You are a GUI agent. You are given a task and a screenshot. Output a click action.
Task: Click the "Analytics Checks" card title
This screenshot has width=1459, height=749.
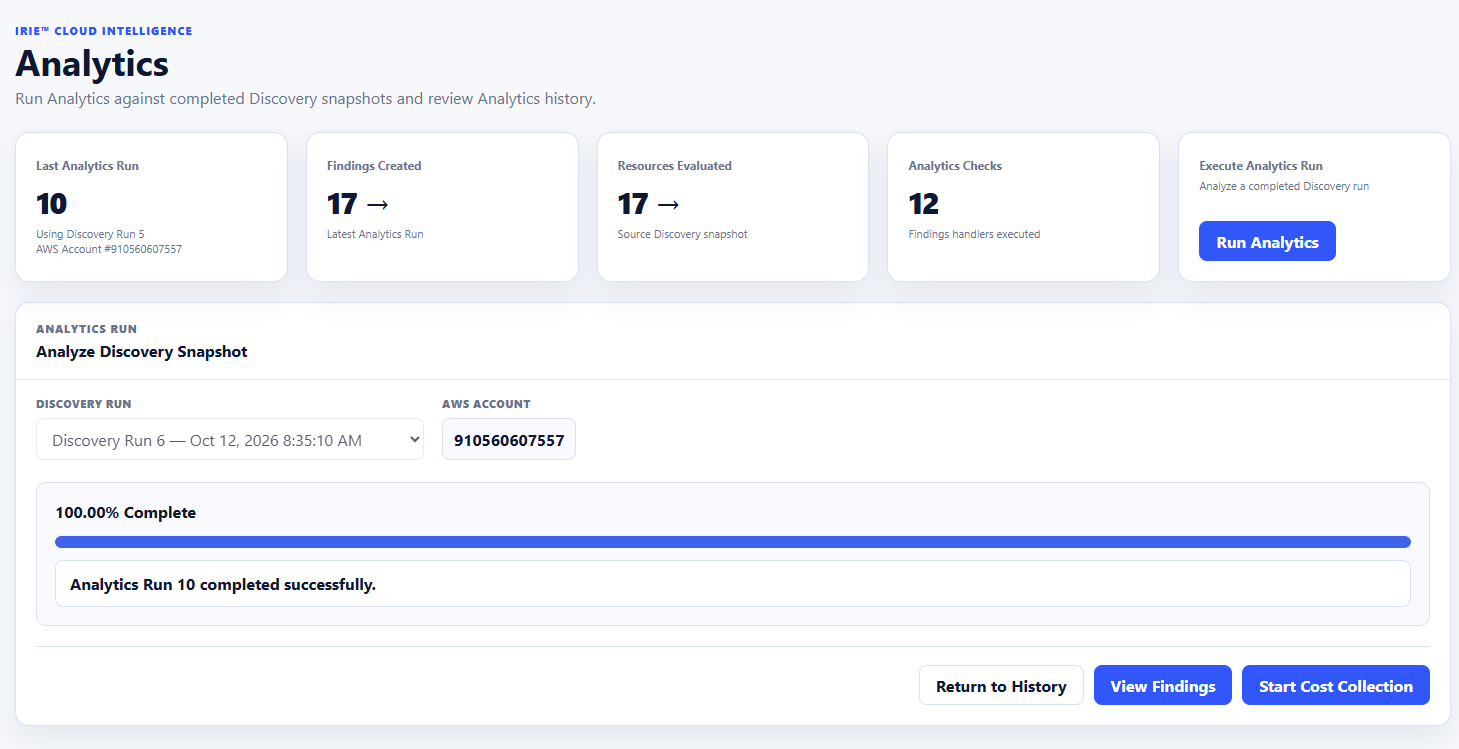tap(955, 166)
